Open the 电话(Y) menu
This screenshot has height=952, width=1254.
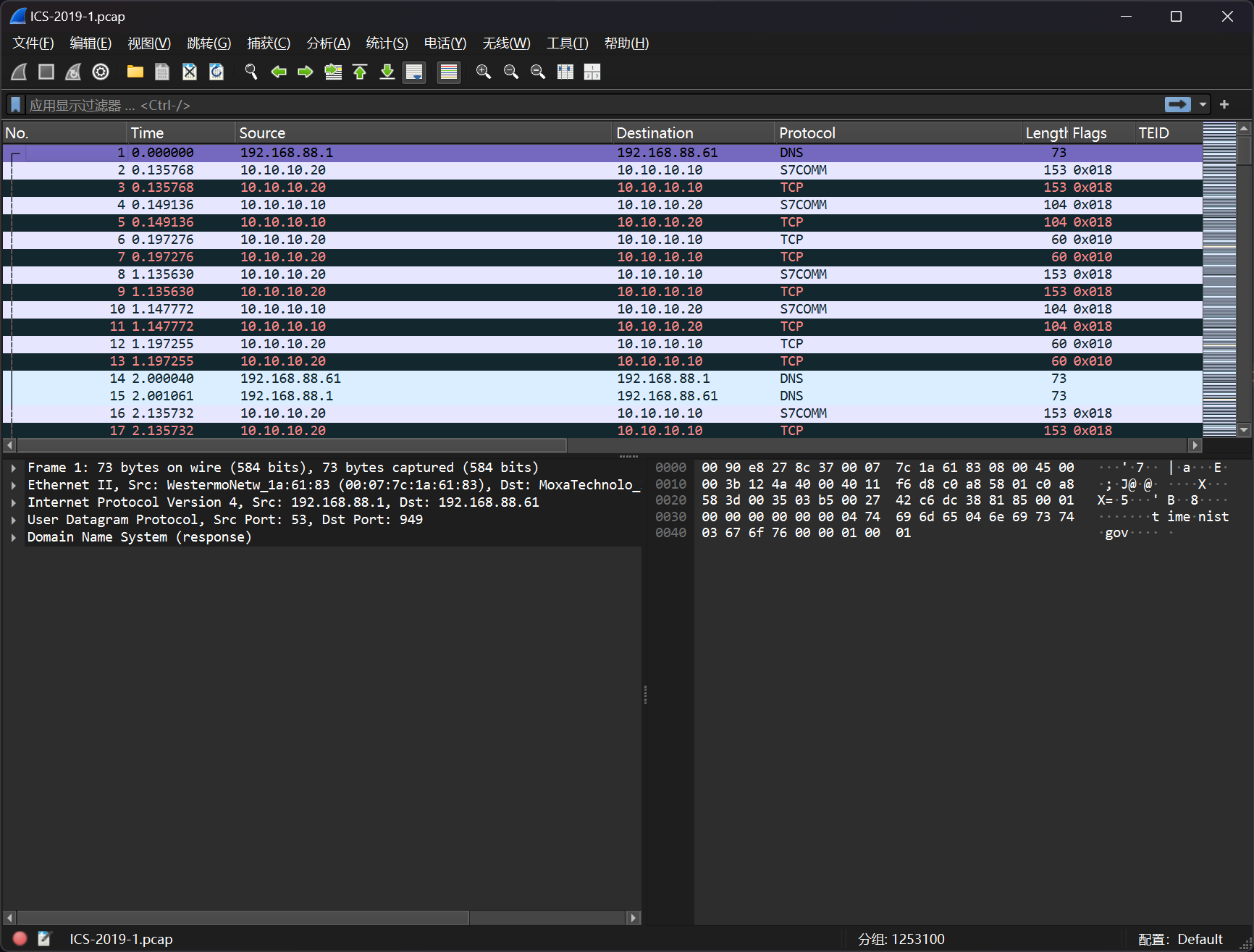[x=445, y=43]
